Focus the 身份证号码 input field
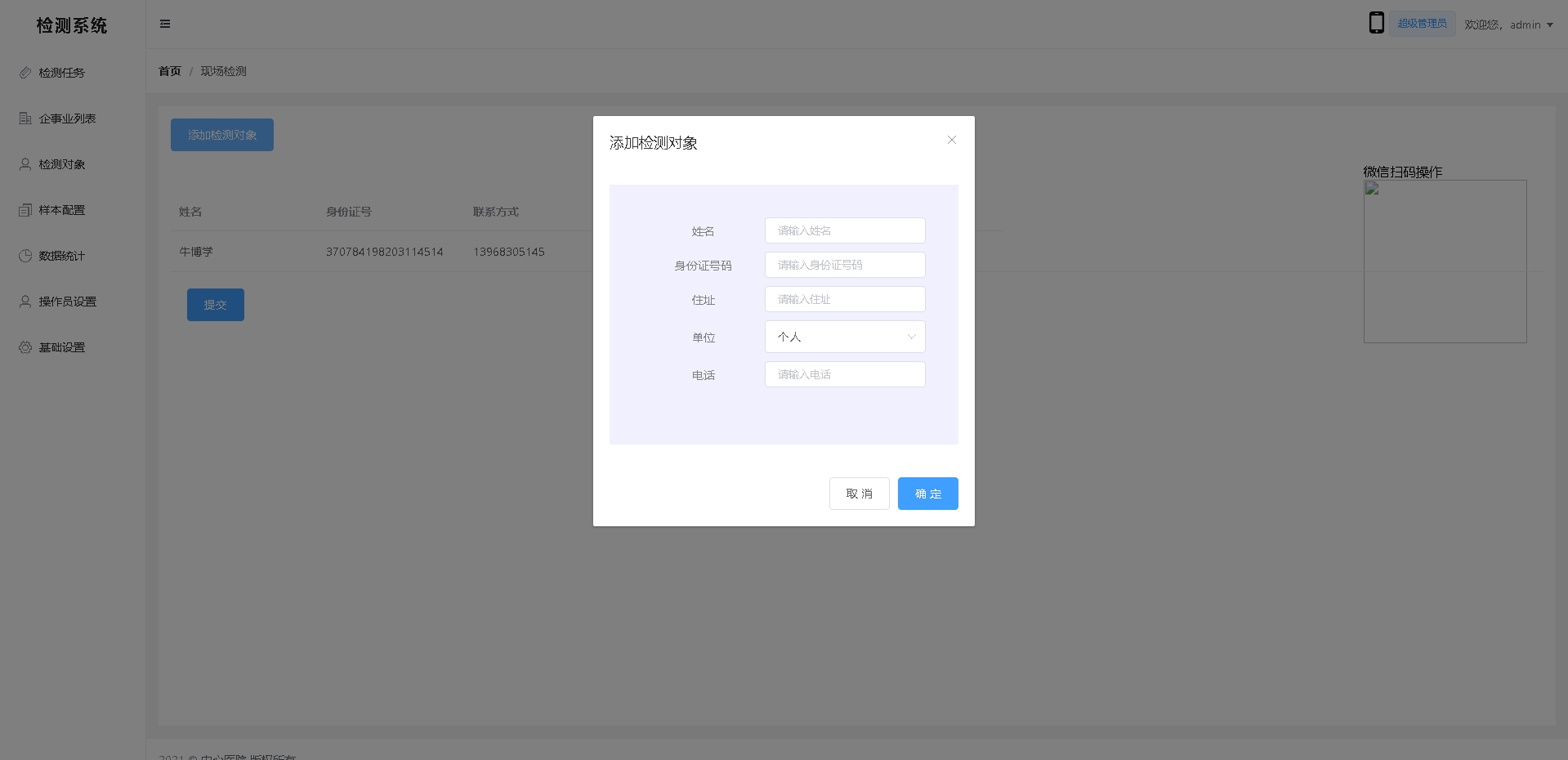1568x760 pixels. (845, 265)
